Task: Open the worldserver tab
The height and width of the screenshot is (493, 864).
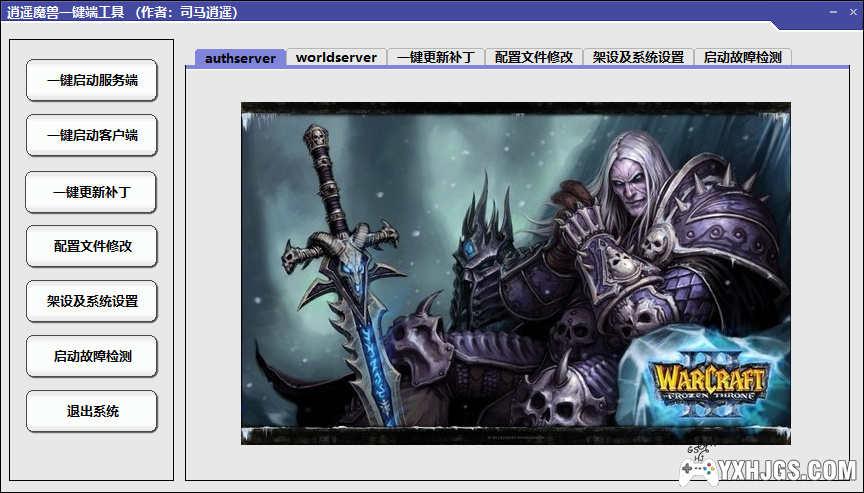Action: [x=336, y=58]
